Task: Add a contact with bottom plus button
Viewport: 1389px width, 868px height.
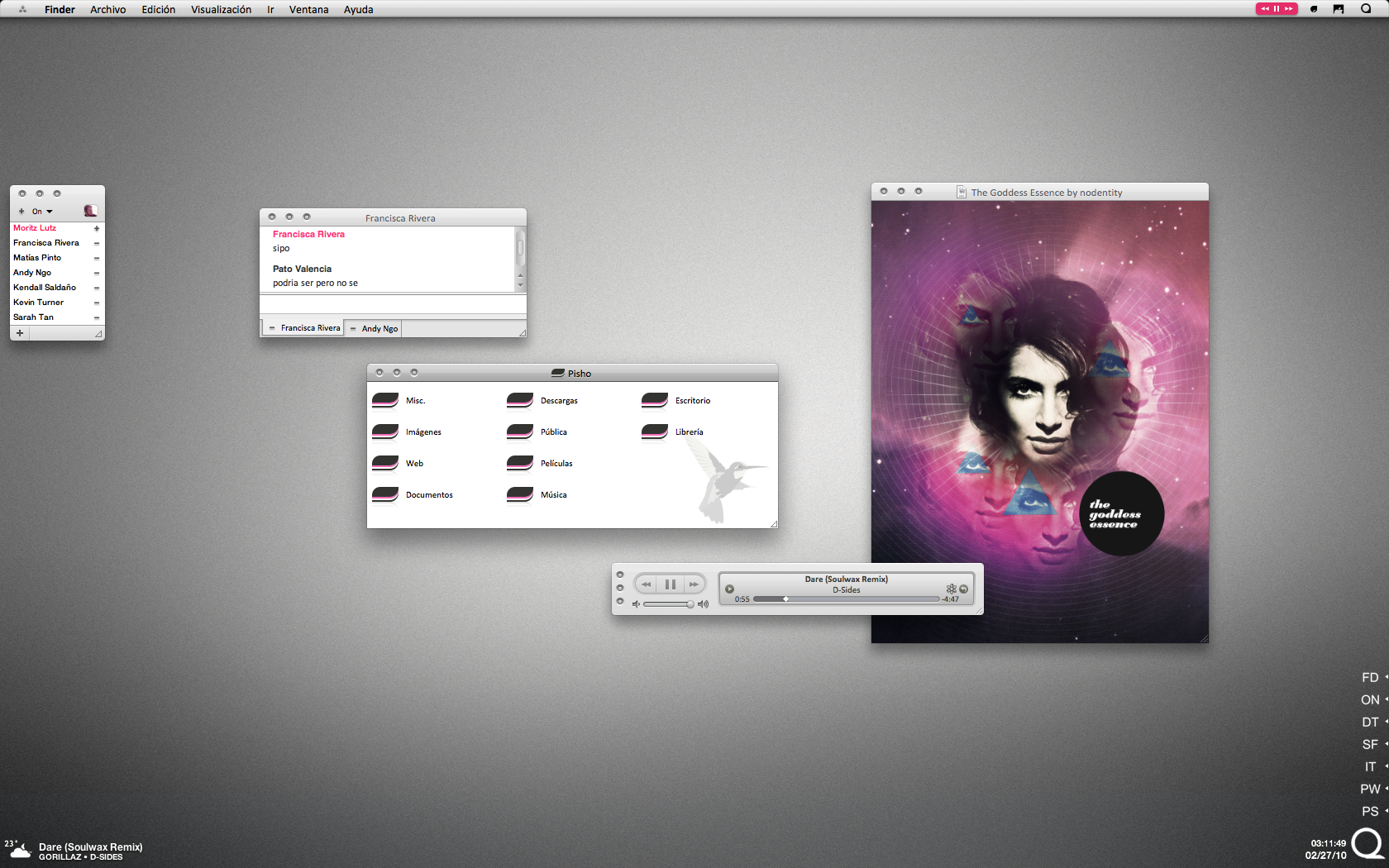Action: click(x=20, y=333)
